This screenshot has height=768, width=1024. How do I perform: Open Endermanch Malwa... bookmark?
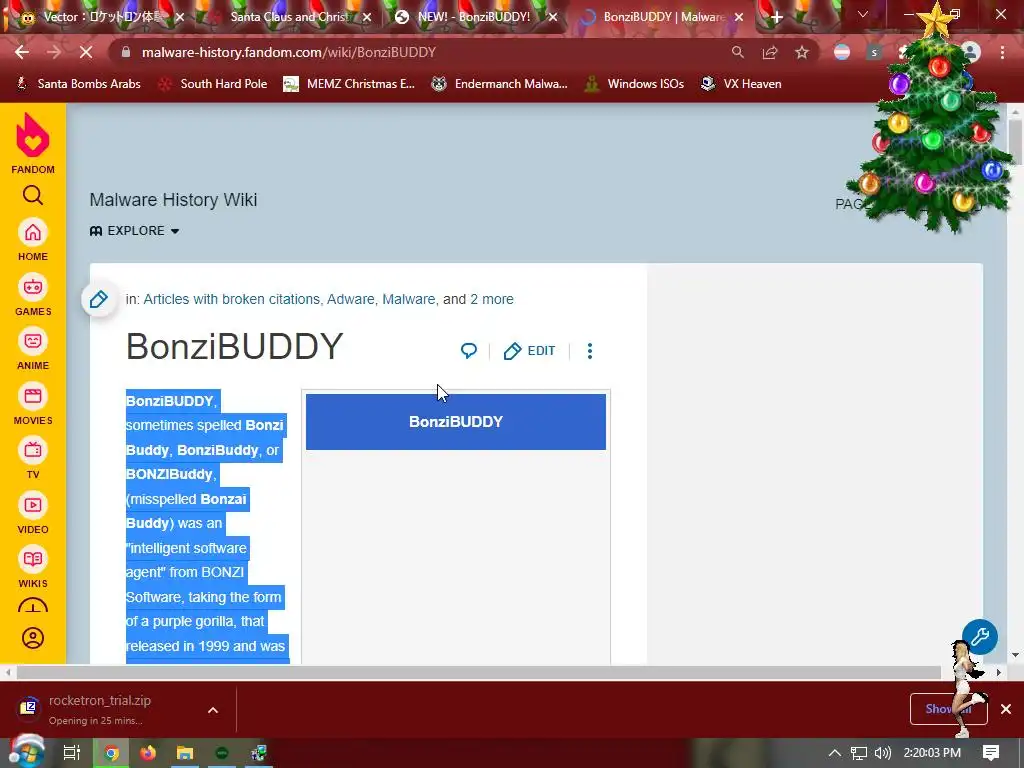coord(500,84)
